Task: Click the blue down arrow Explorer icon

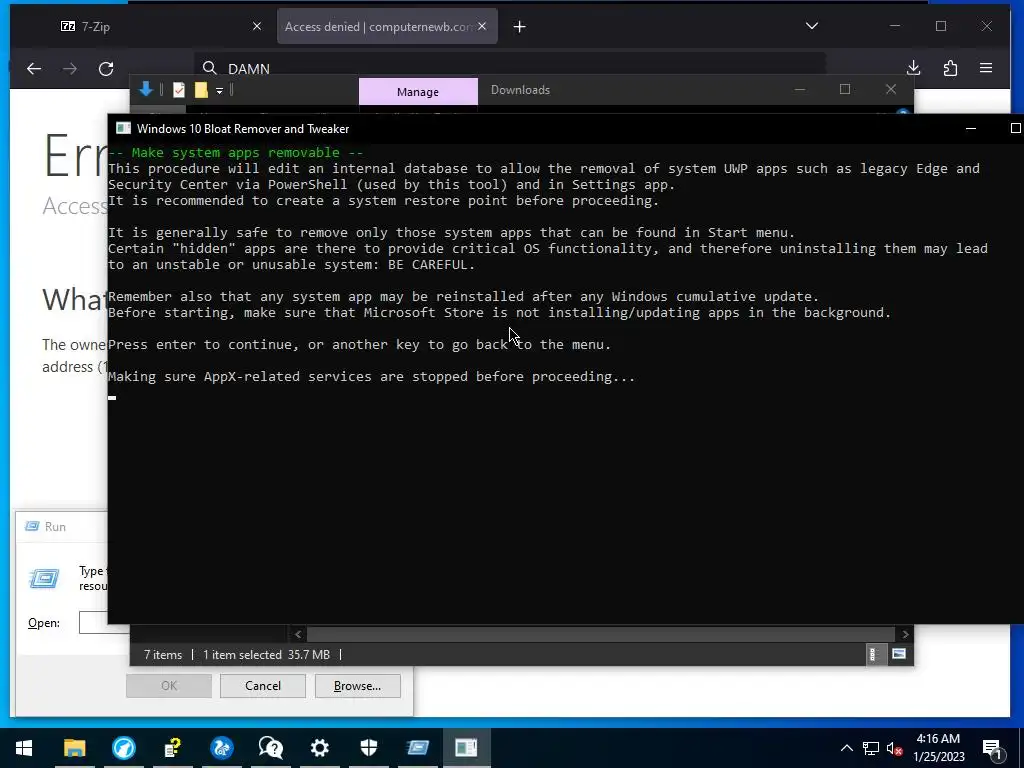Action: [146, 89]
